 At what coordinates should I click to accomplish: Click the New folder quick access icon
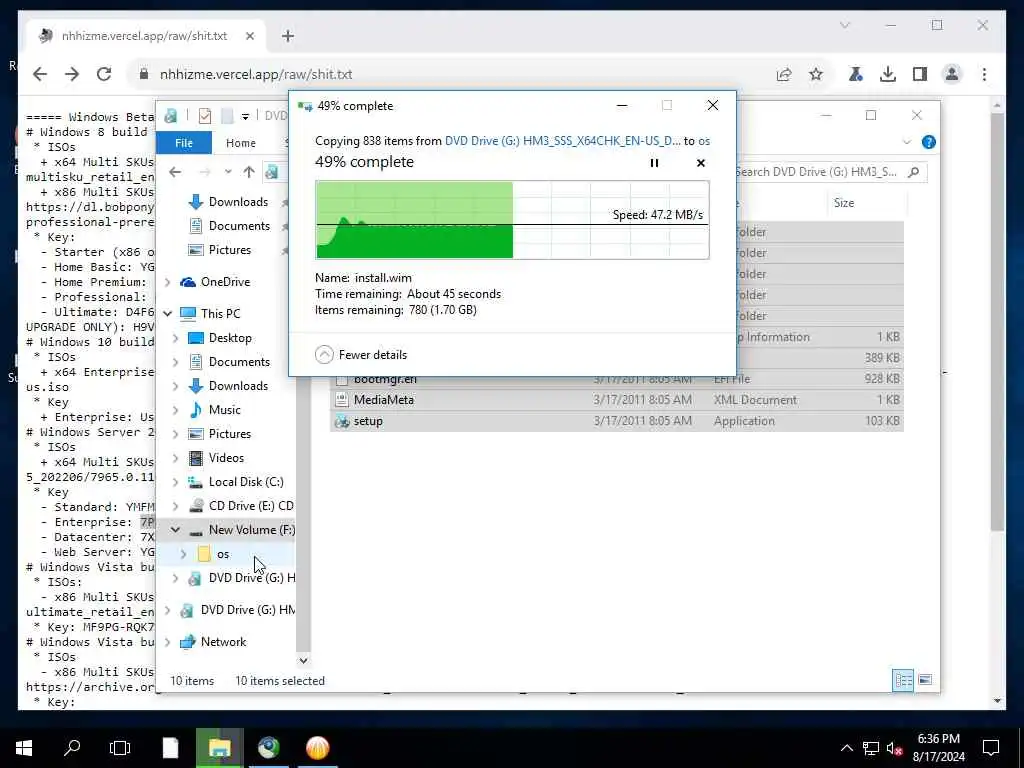point(227,116)
